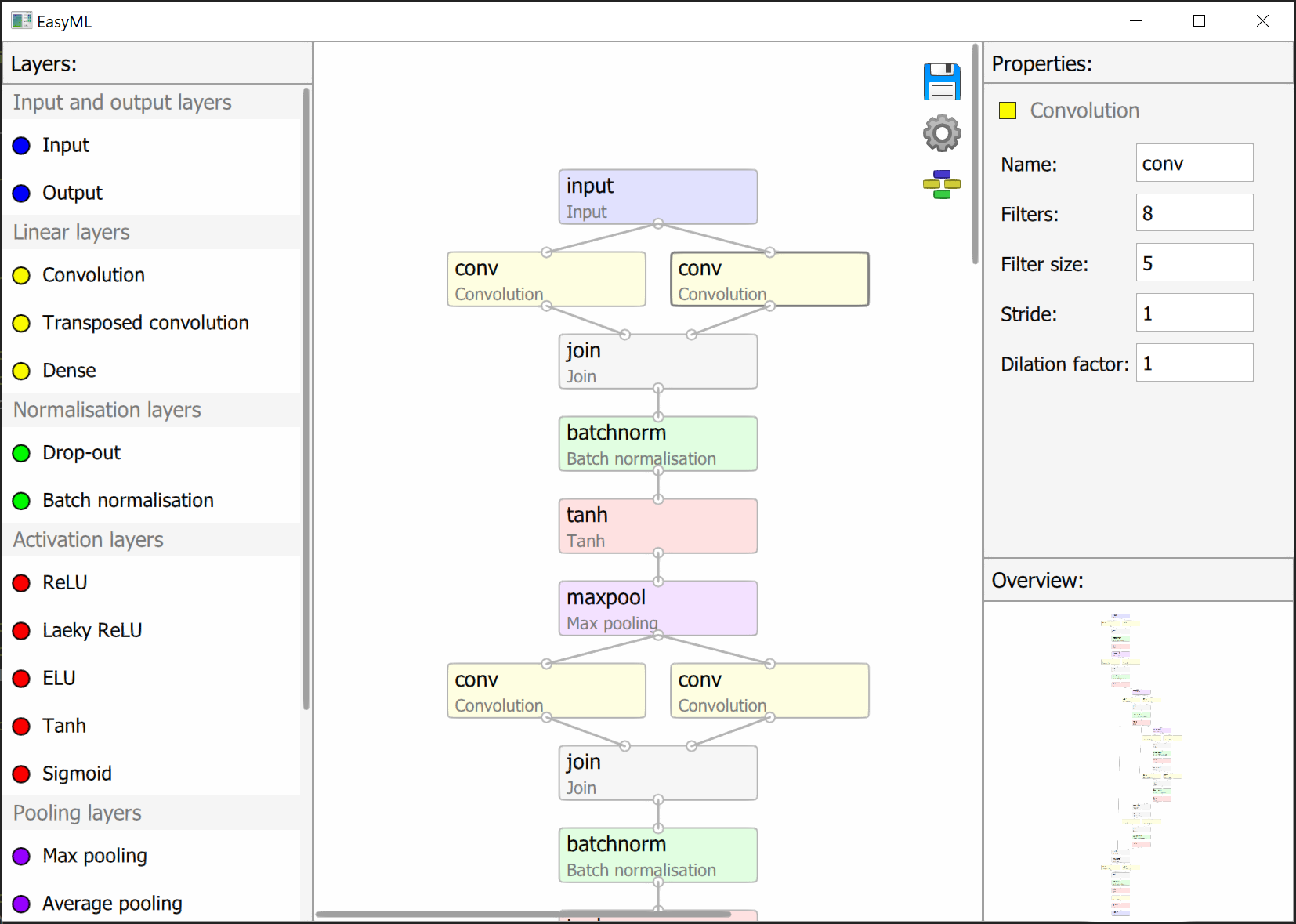Select the tanh node on canvas
Image resolution: width=1296 pixels, height=924 pixels.
tap(657, 527)
